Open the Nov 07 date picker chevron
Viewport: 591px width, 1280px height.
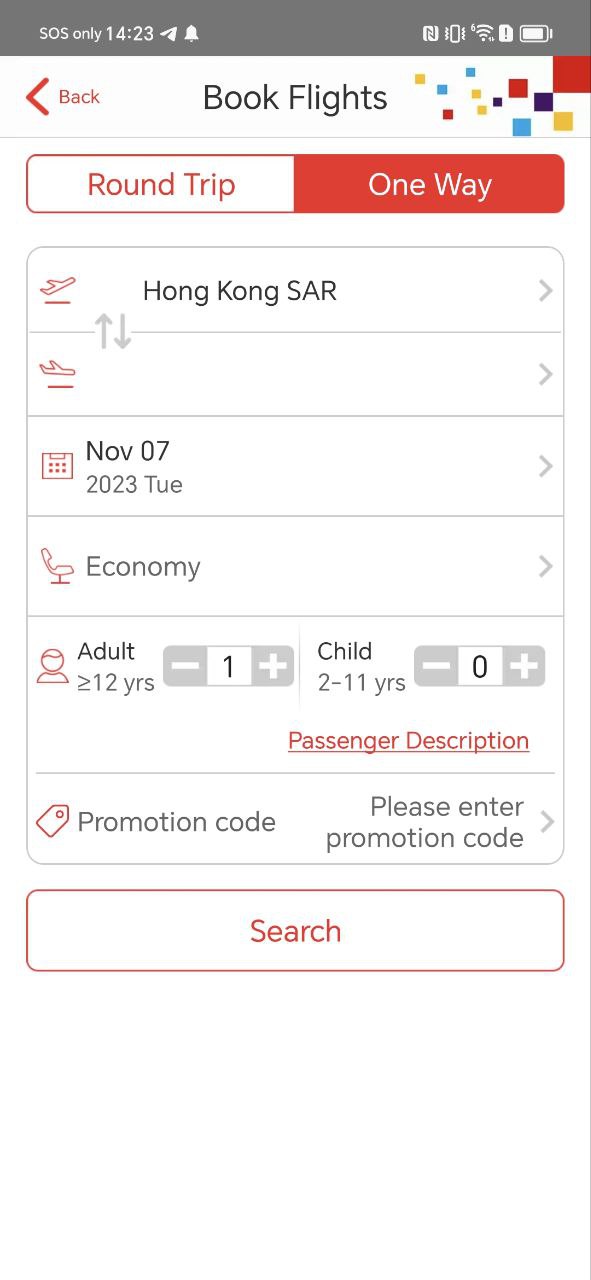point(545,466)
